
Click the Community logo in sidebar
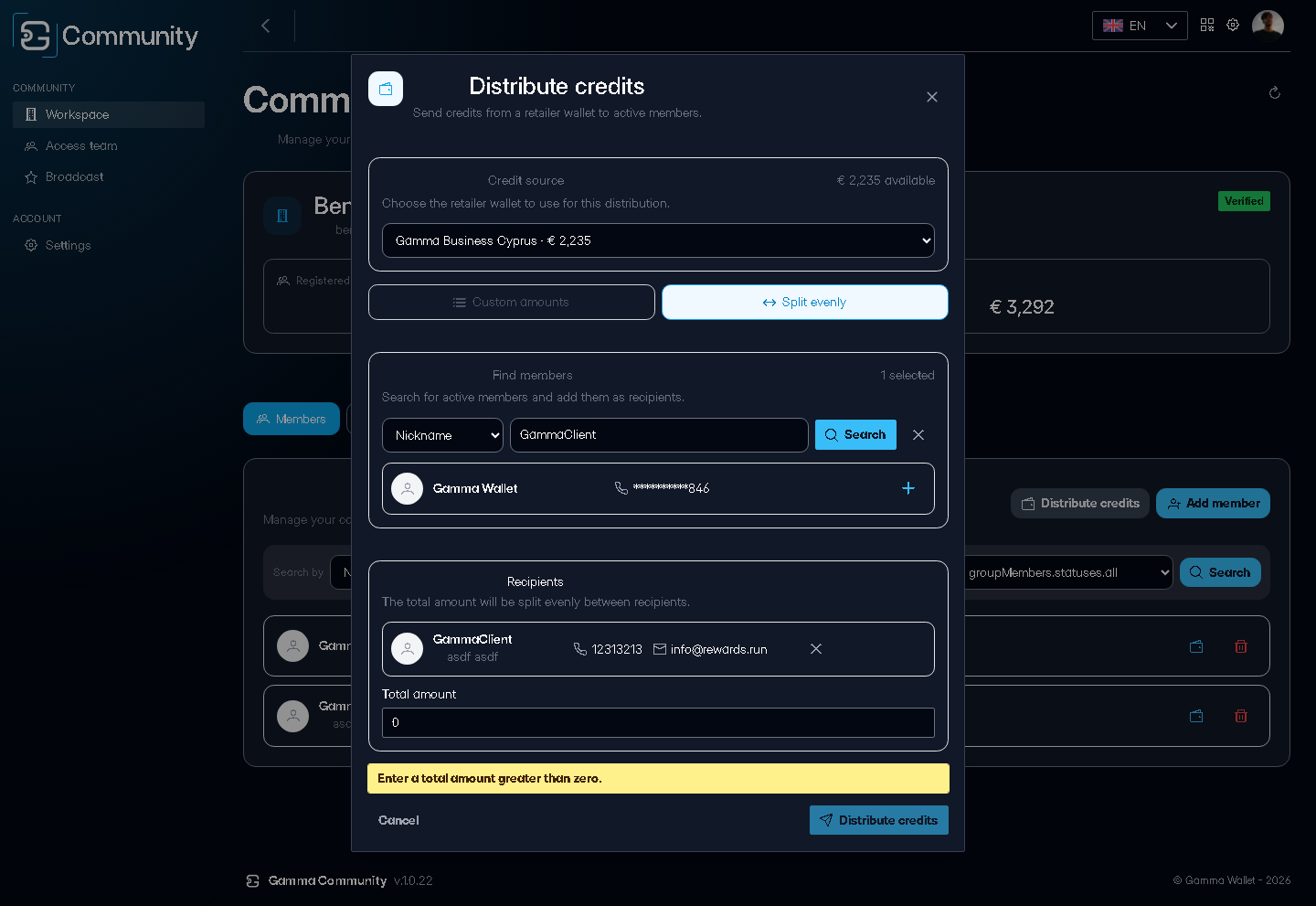pyautogui.click(x=106, y=36)
